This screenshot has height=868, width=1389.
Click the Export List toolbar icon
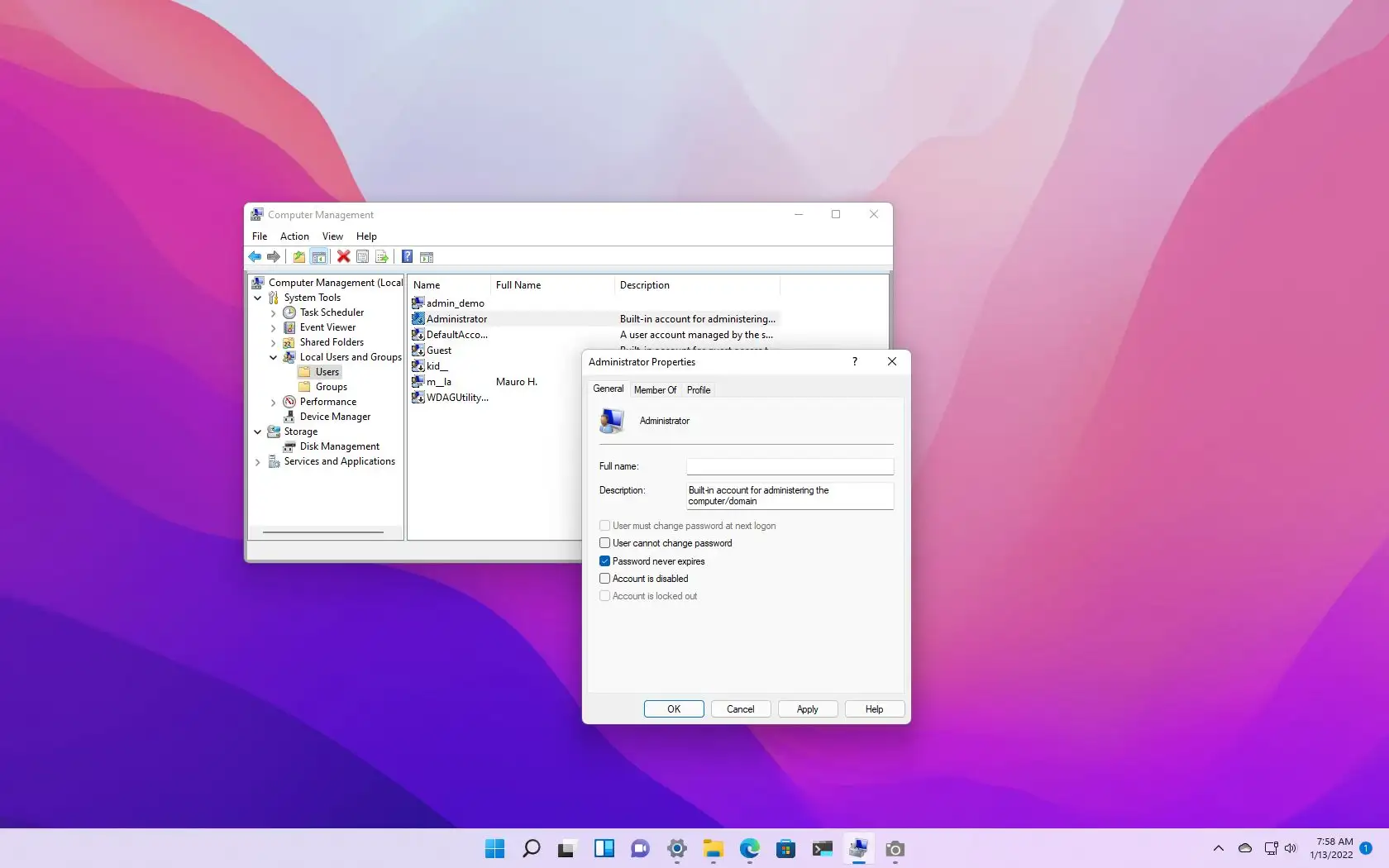(x=381, y=257)
